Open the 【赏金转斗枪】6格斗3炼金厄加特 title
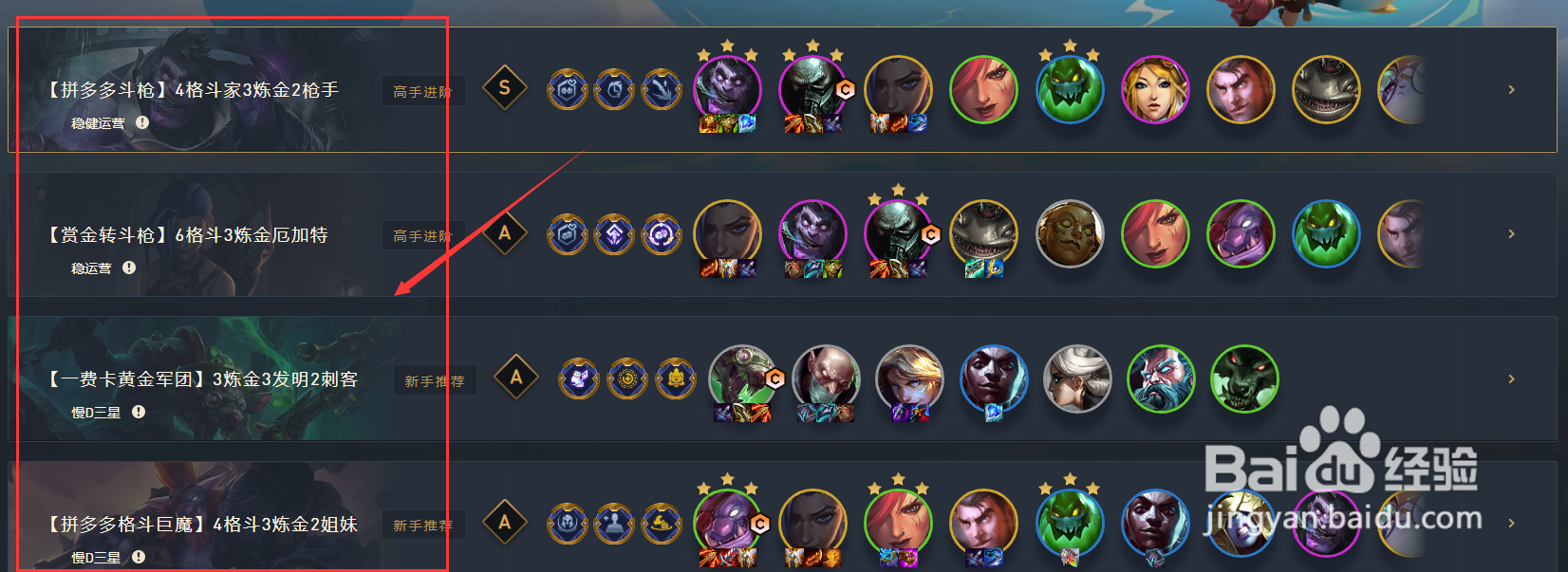1568x572 pixels. point(186,234)
